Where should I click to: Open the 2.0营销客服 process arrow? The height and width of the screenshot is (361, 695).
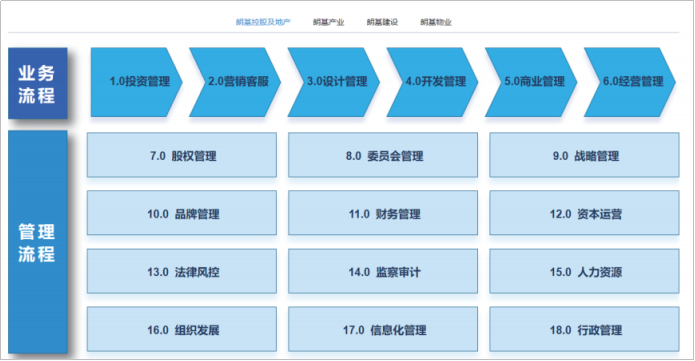[235, 82]
